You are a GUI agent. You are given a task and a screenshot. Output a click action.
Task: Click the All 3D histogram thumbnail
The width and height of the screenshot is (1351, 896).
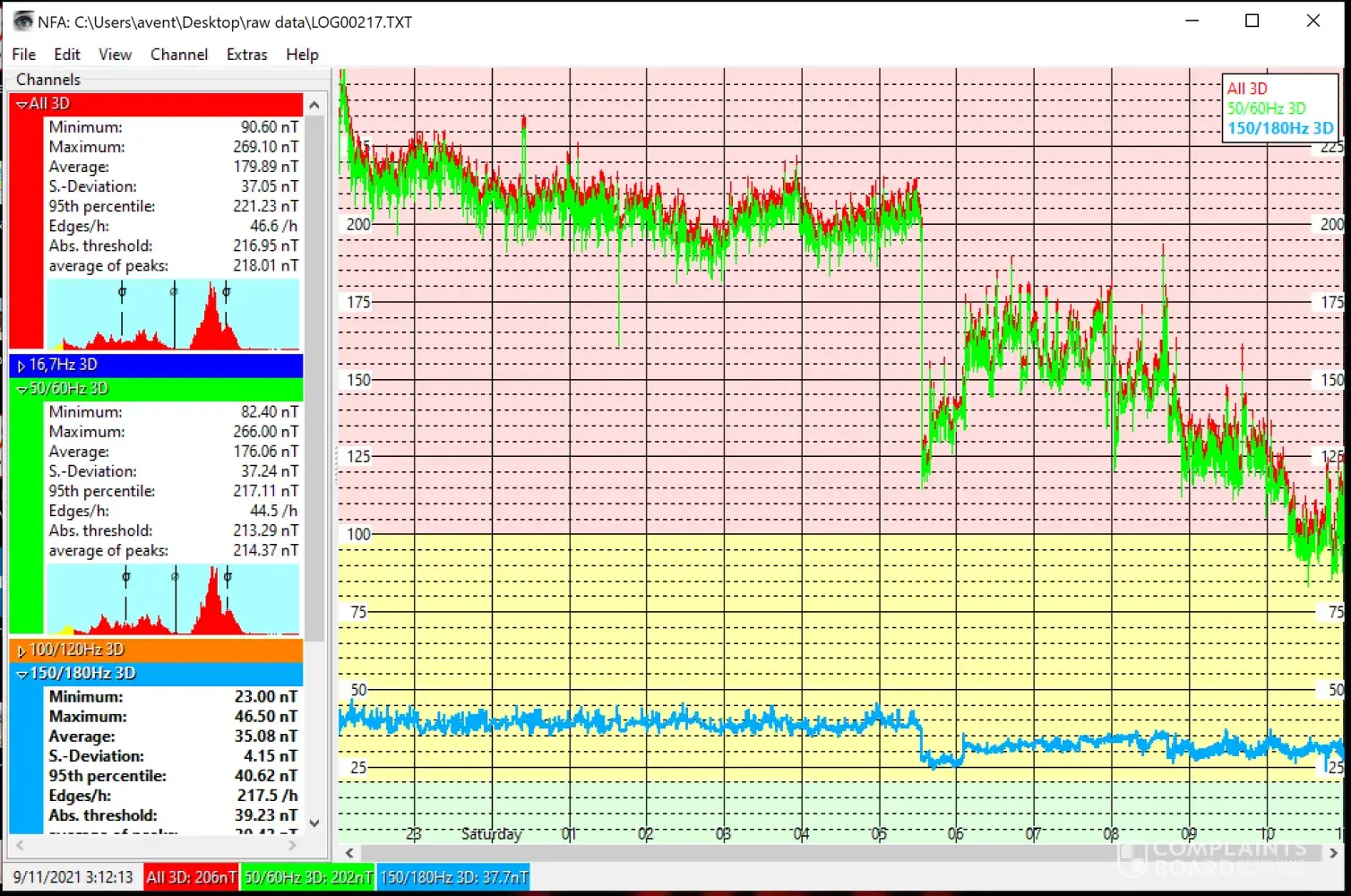173,314
